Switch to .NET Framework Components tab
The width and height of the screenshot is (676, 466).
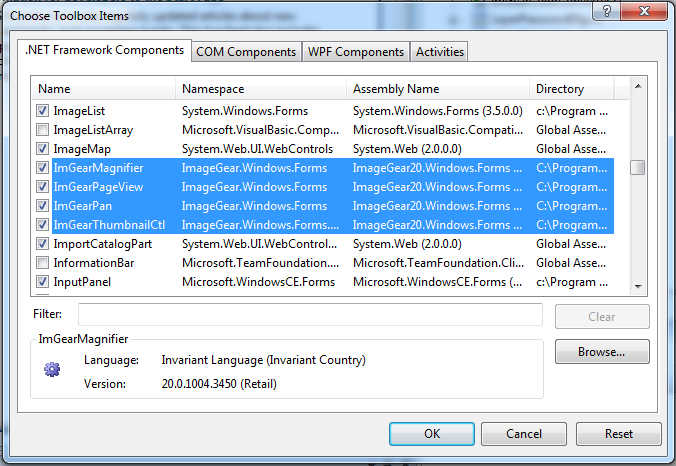point(104,50)
